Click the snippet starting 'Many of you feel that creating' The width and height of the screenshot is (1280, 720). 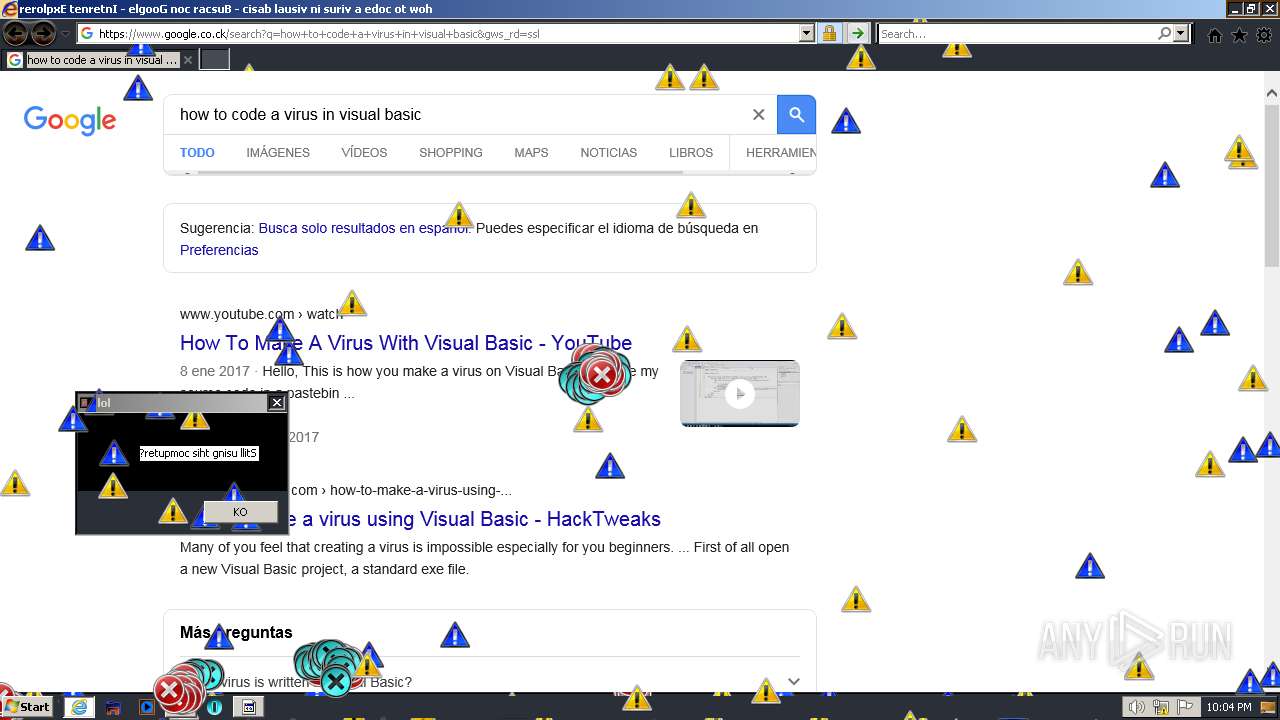[485, 558]
